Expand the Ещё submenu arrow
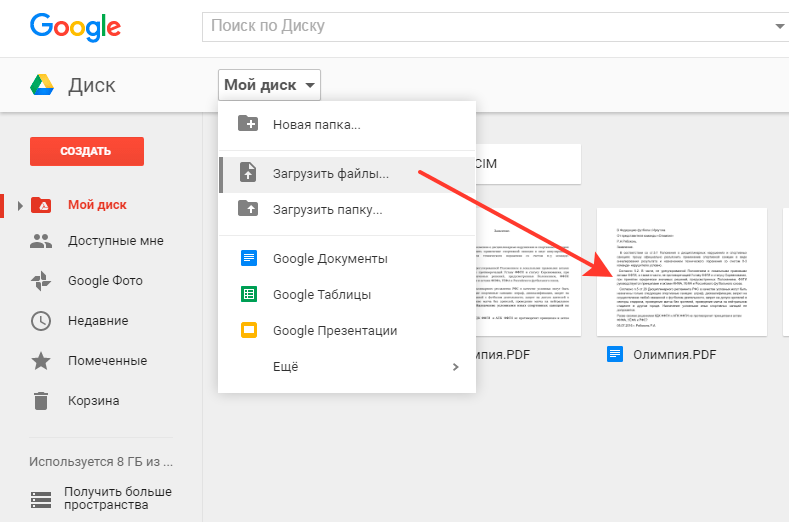 click(x=455, y=367)
